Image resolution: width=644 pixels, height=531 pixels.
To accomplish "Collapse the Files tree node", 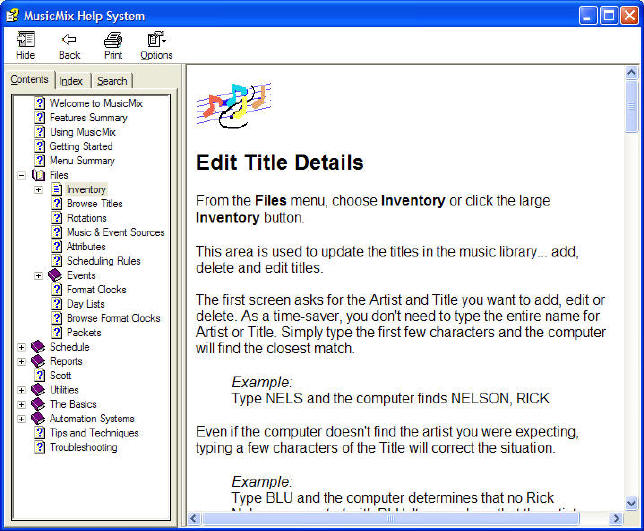I will (21, 176).
